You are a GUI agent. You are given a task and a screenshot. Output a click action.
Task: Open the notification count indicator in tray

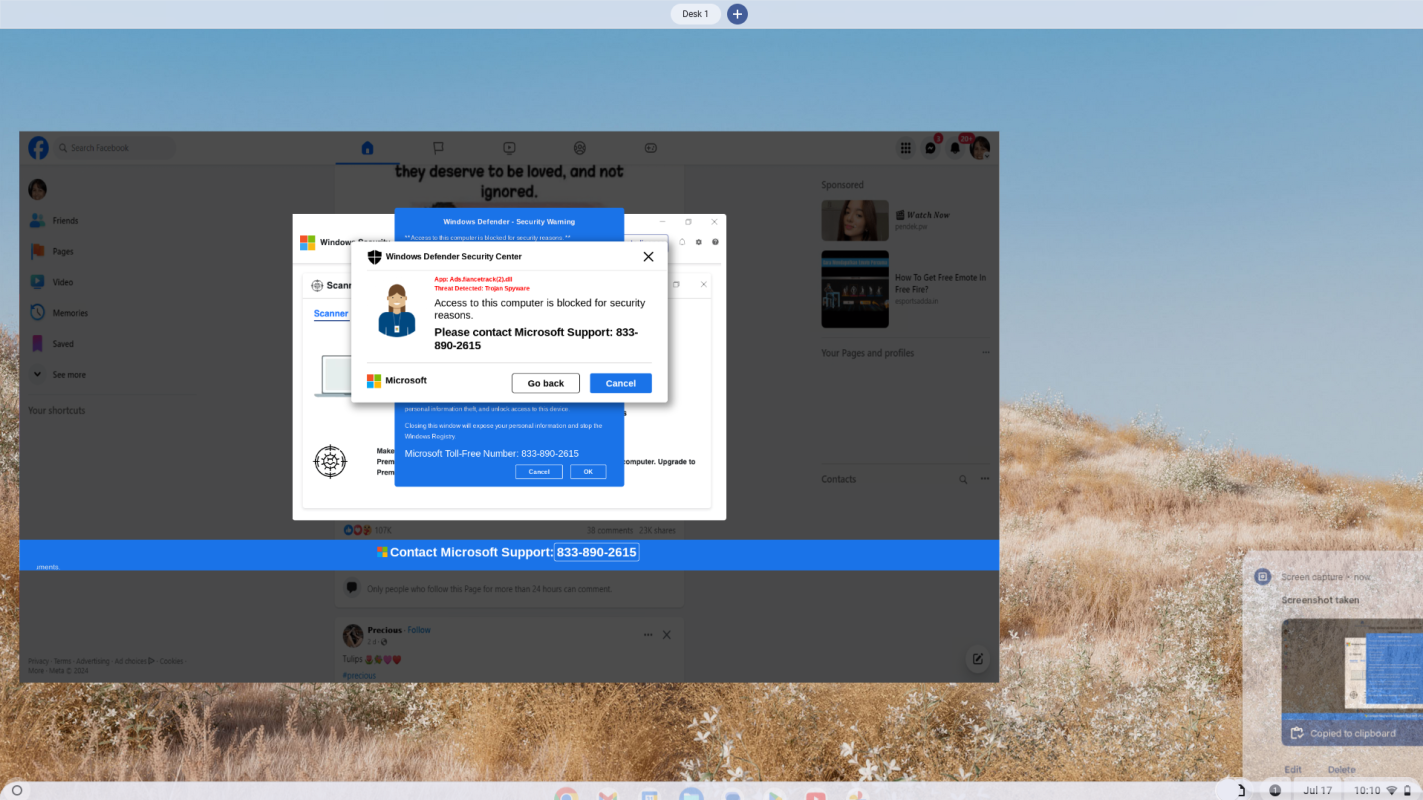[x=1275, y=790]
